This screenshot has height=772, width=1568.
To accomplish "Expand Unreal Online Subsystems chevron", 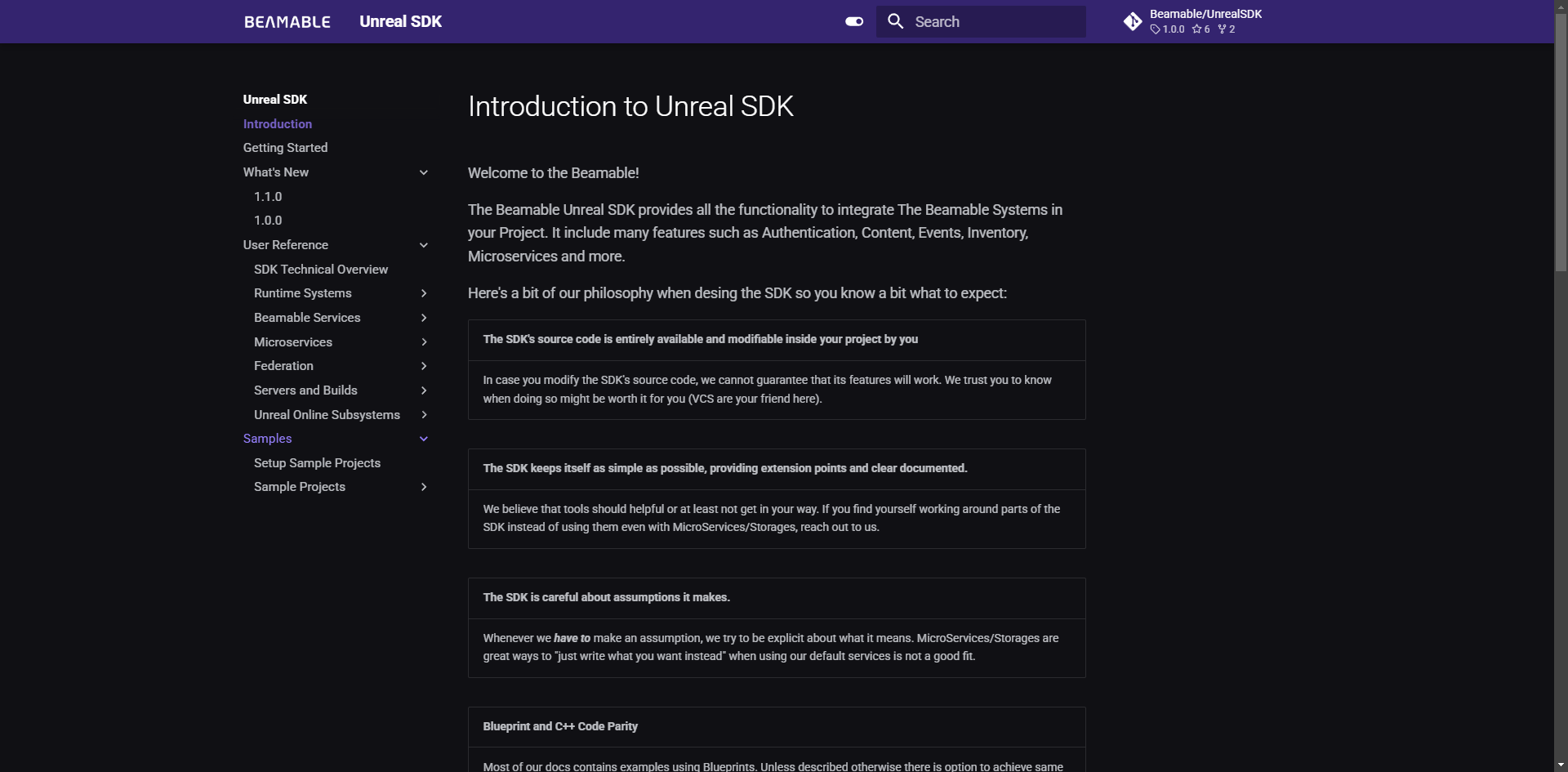I will [424, 415].
